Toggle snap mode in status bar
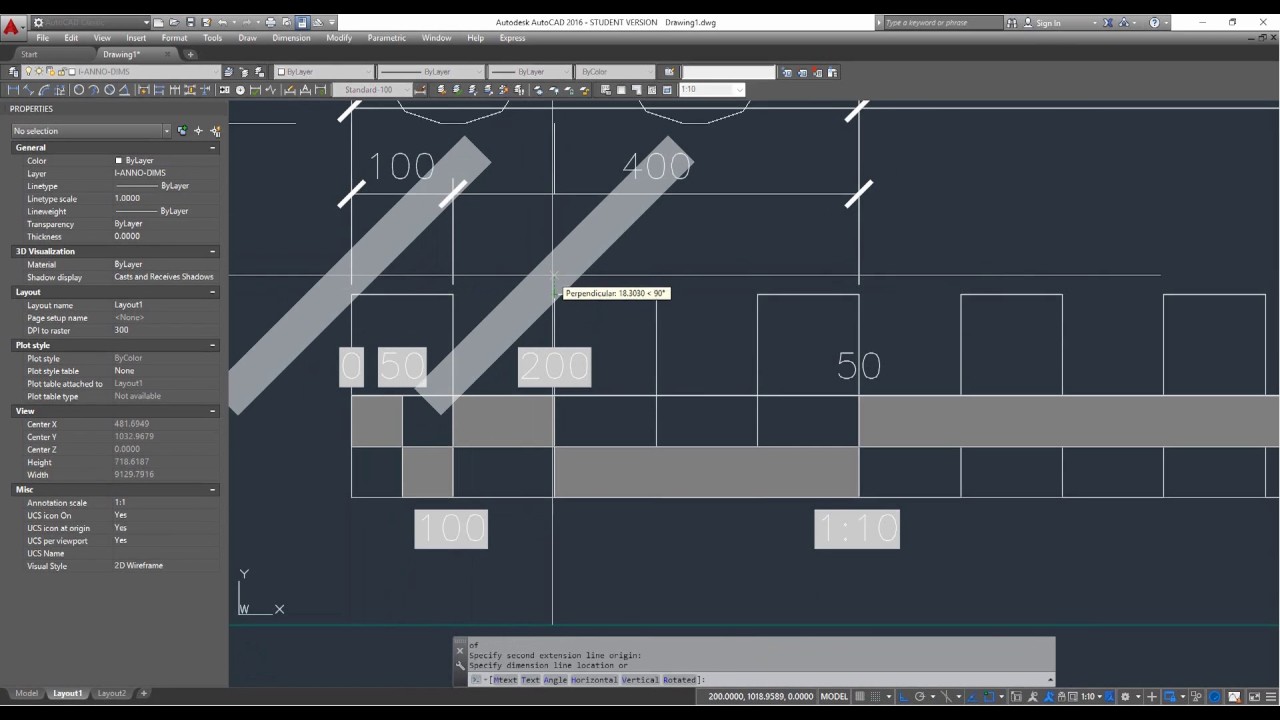 point(875,696)
